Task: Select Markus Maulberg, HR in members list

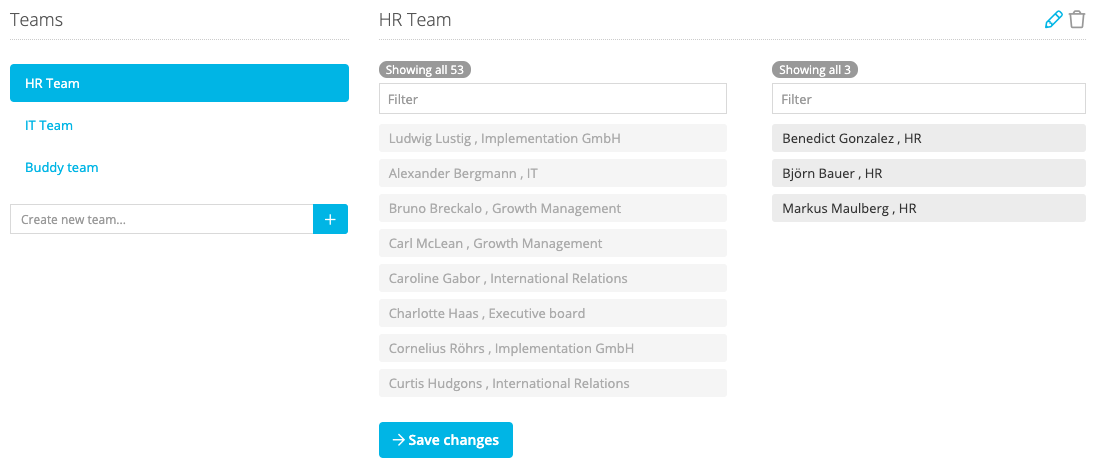Action: point(928,208)
